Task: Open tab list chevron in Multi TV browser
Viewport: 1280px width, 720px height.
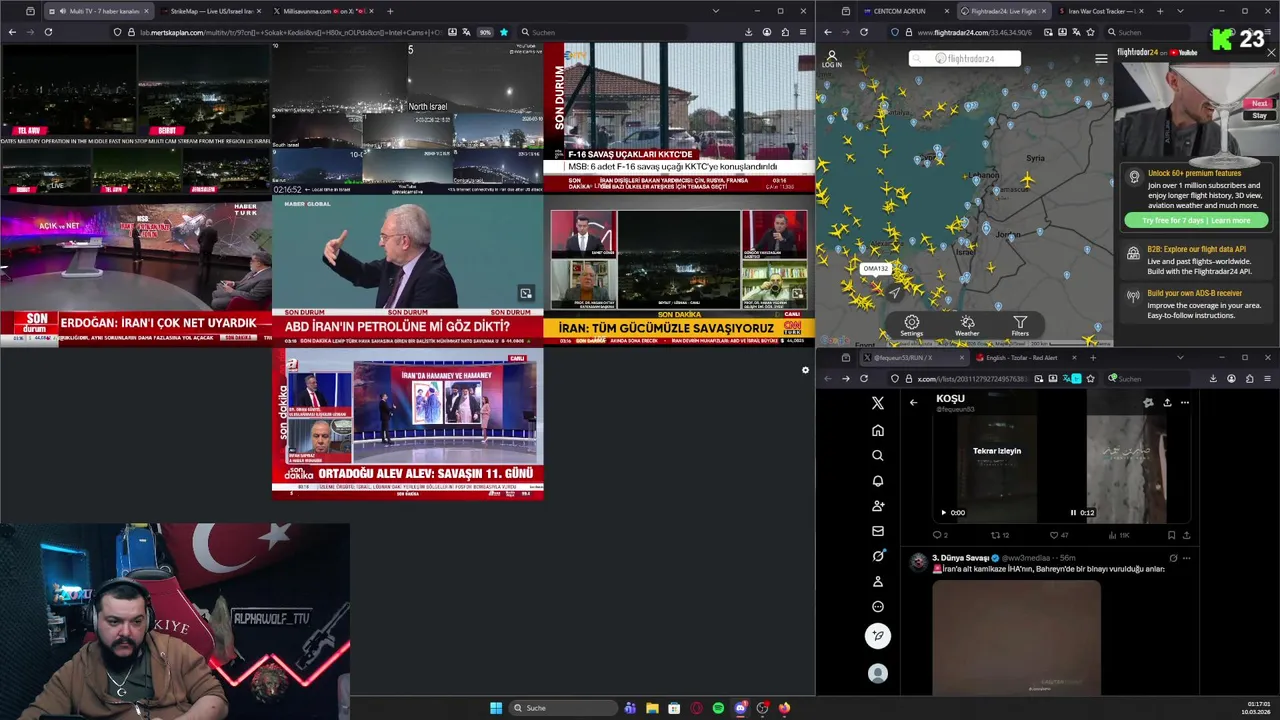Action: click(715, 11)
